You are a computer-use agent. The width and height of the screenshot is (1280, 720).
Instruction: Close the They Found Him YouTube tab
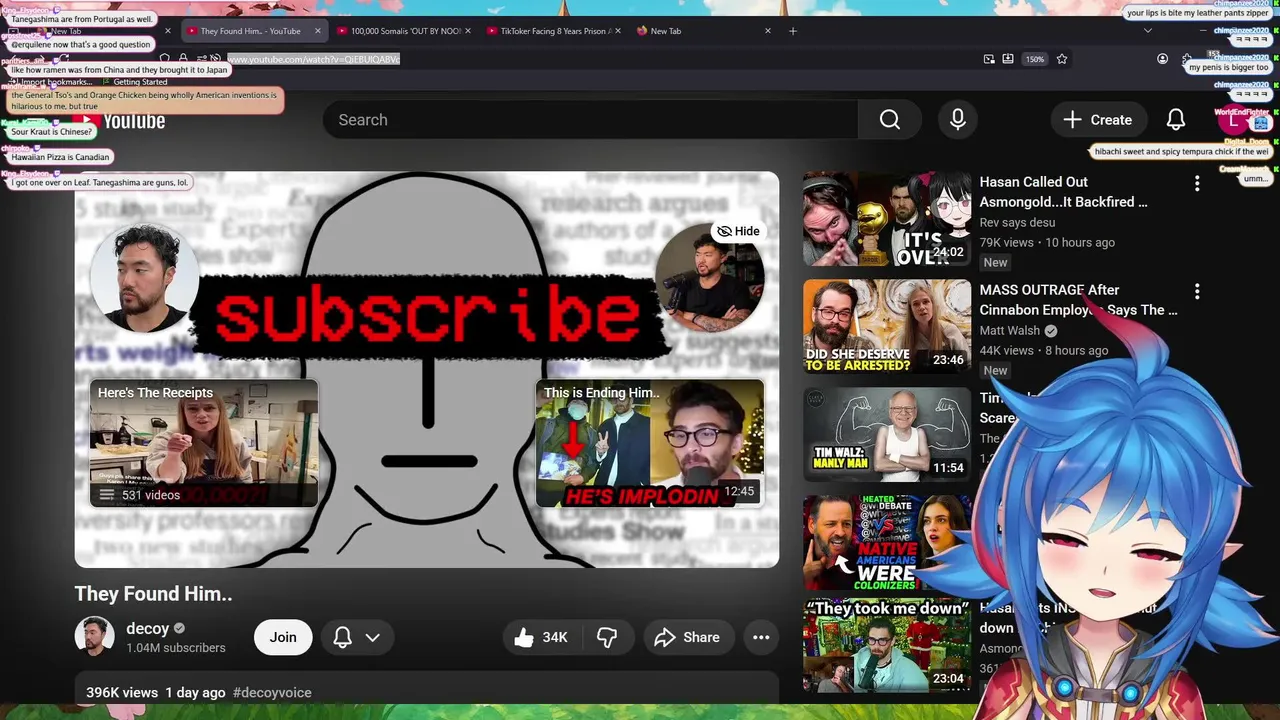point(318,31)
